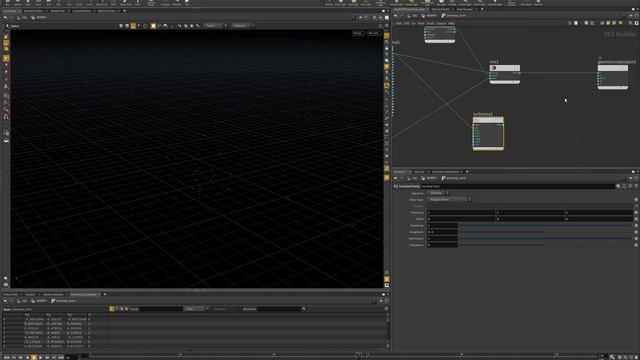Open the Tools menu in network editor
The height and width of the screenshot is (360, 640).
click(430, 23)
